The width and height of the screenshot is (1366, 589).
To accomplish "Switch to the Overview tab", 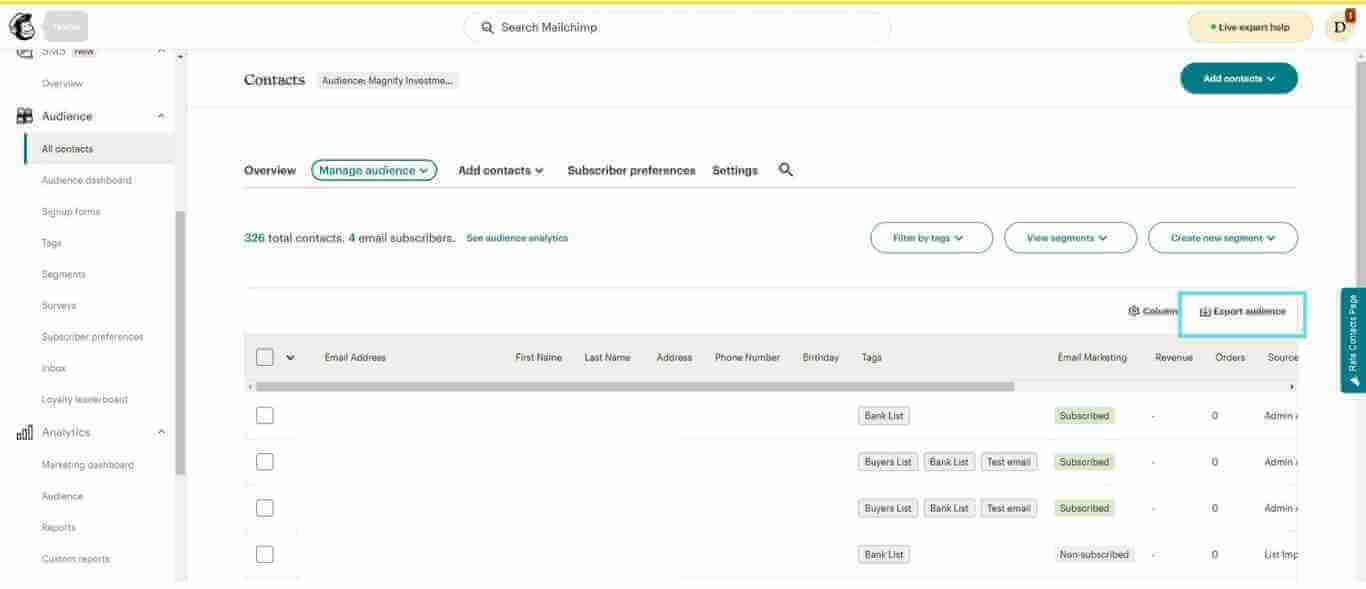I will (x=270, y=170).
